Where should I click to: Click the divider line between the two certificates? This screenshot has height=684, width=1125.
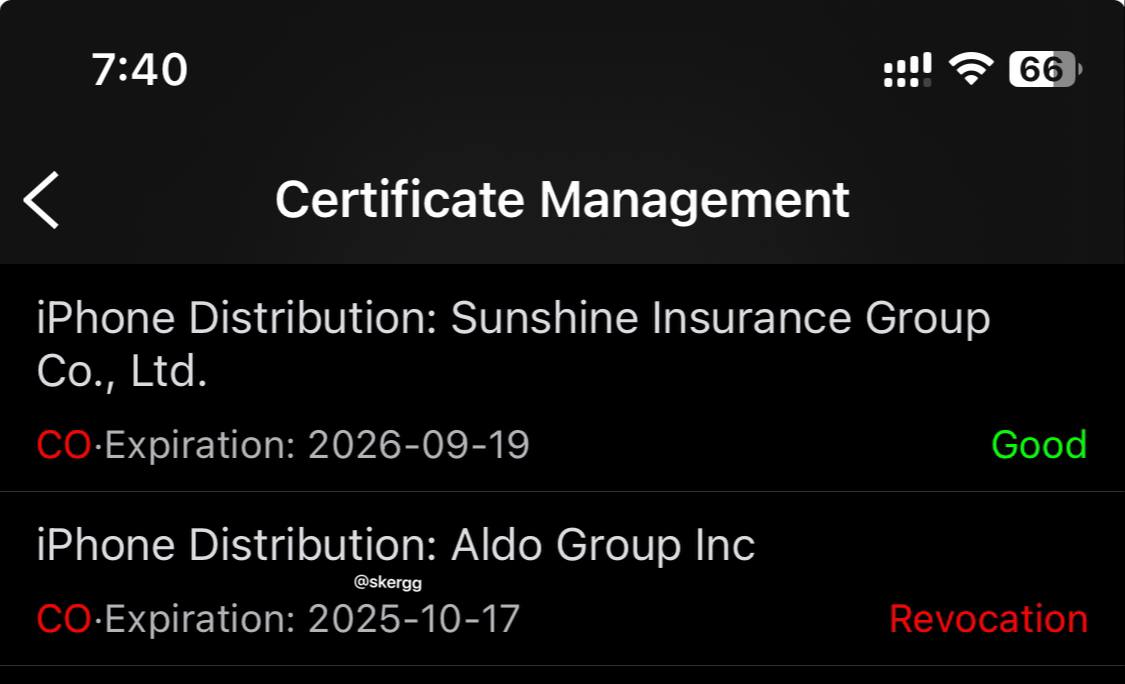562,491
